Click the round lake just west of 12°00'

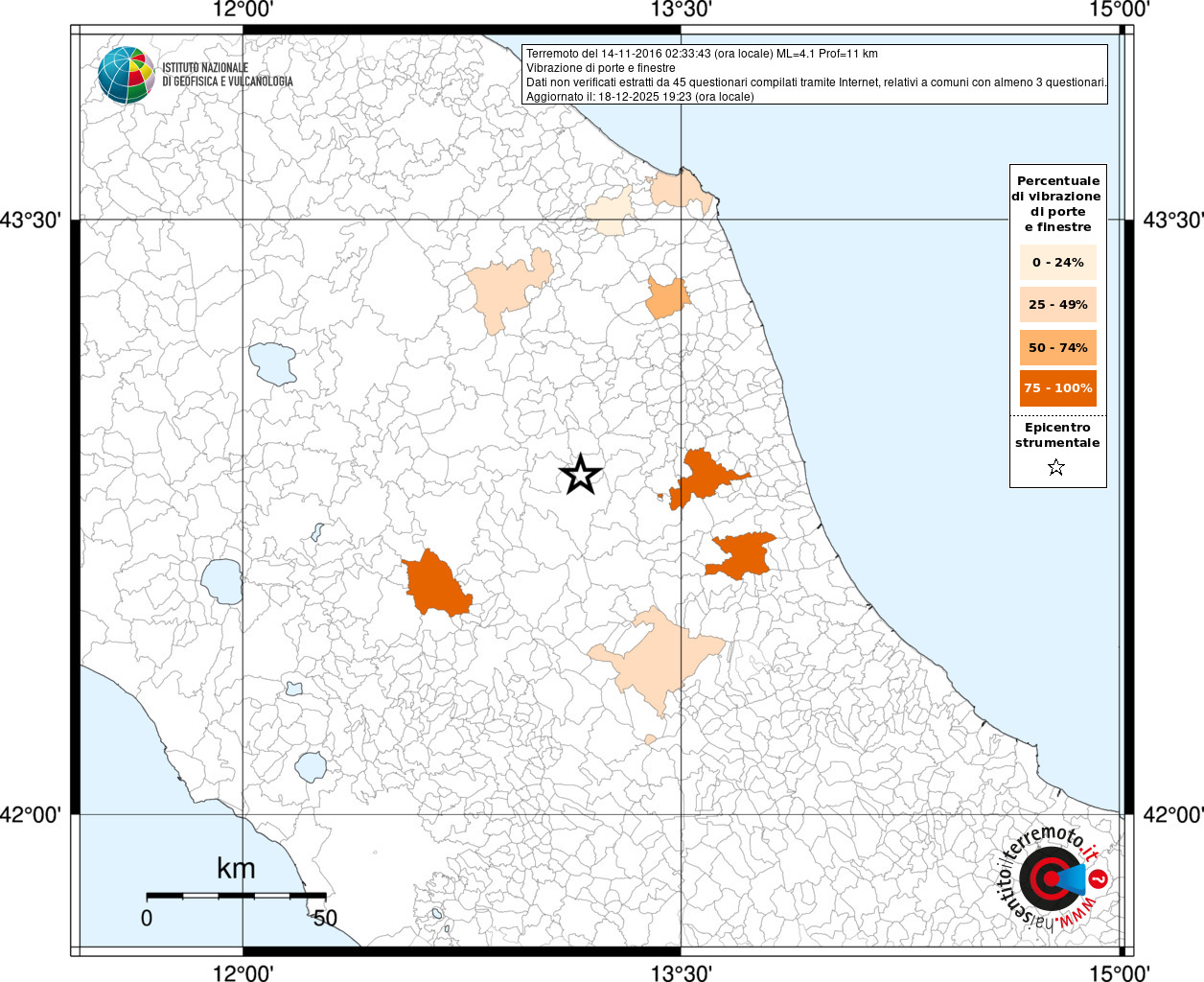tap(221, 581)
